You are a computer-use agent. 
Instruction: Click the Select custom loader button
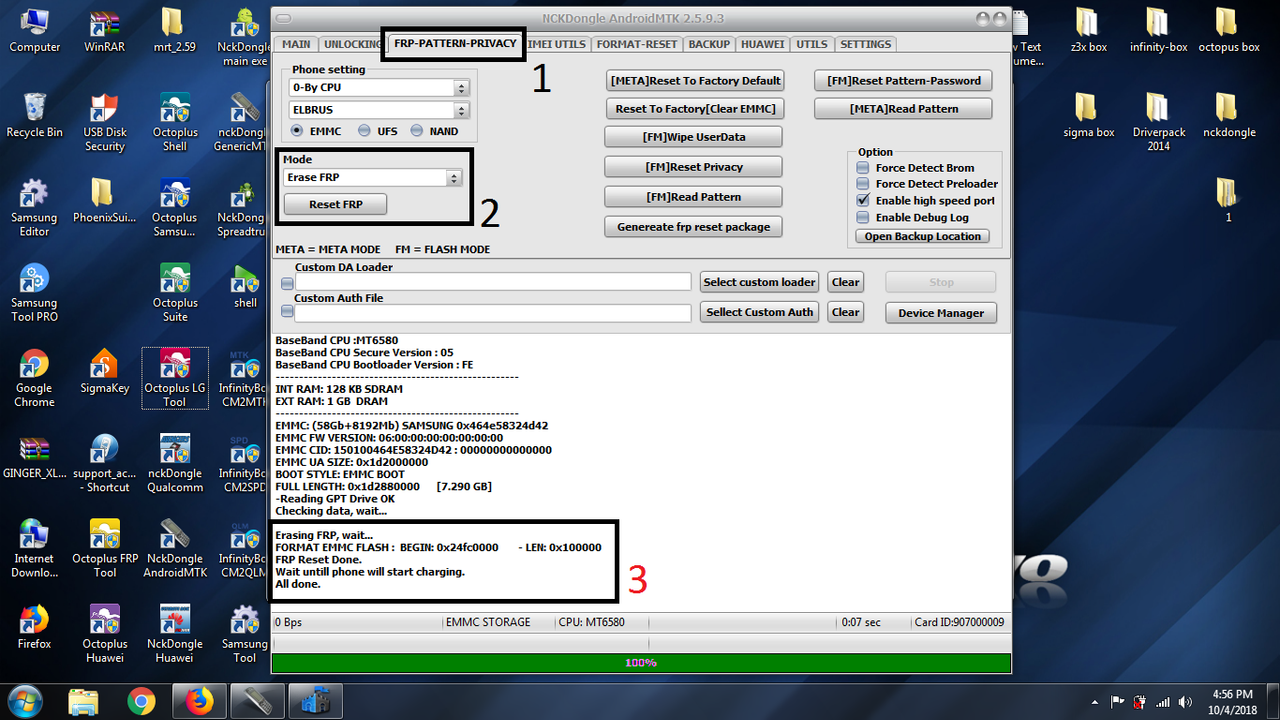click(760, 282)
